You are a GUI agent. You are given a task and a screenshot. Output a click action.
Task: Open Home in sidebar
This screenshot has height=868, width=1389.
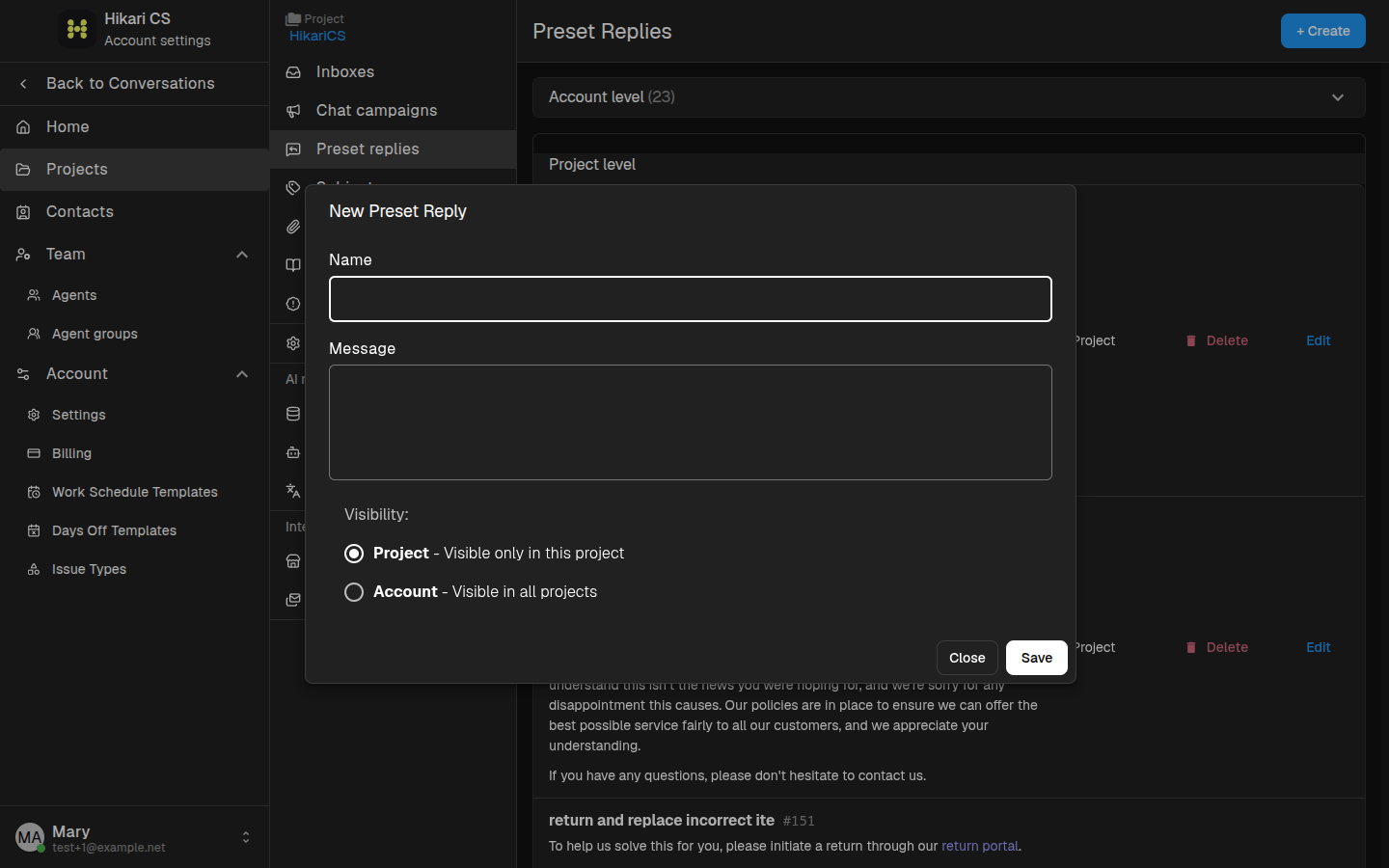pyautogui.click(x=134, y=127)
